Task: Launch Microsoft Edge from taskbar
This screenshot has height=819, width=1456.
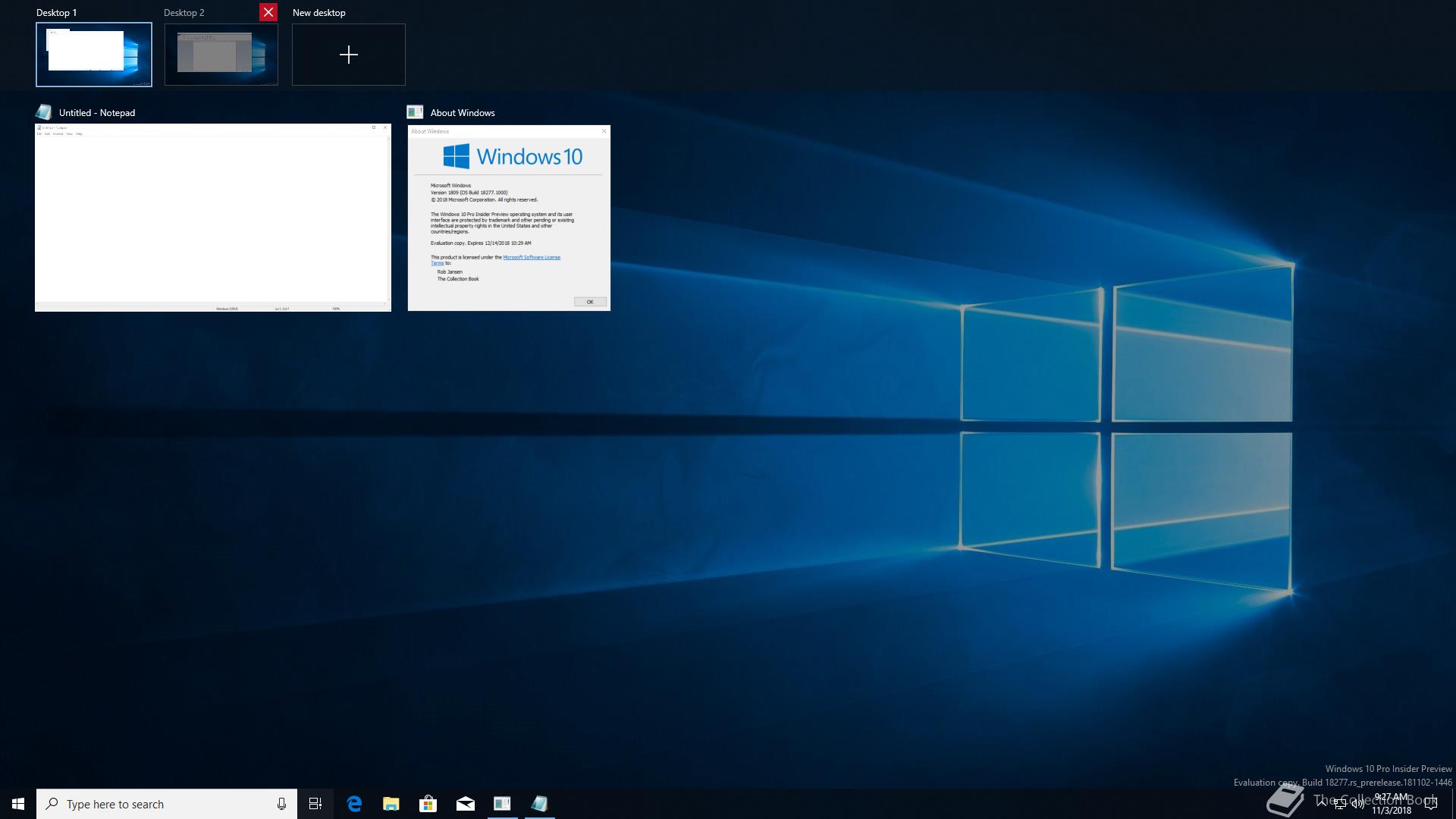Action: point(354,804)
